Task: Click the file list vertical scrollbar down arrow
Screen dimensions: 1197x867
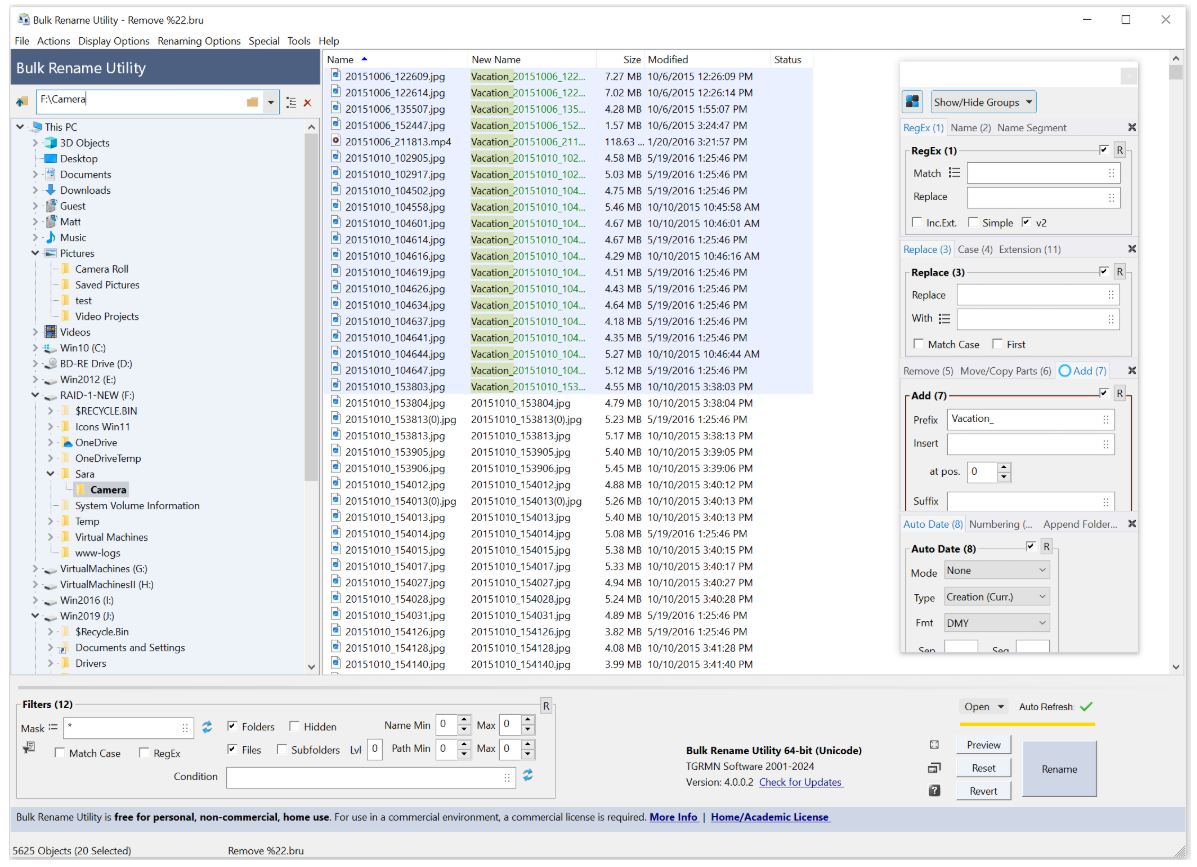Action: coord(1176,666)
